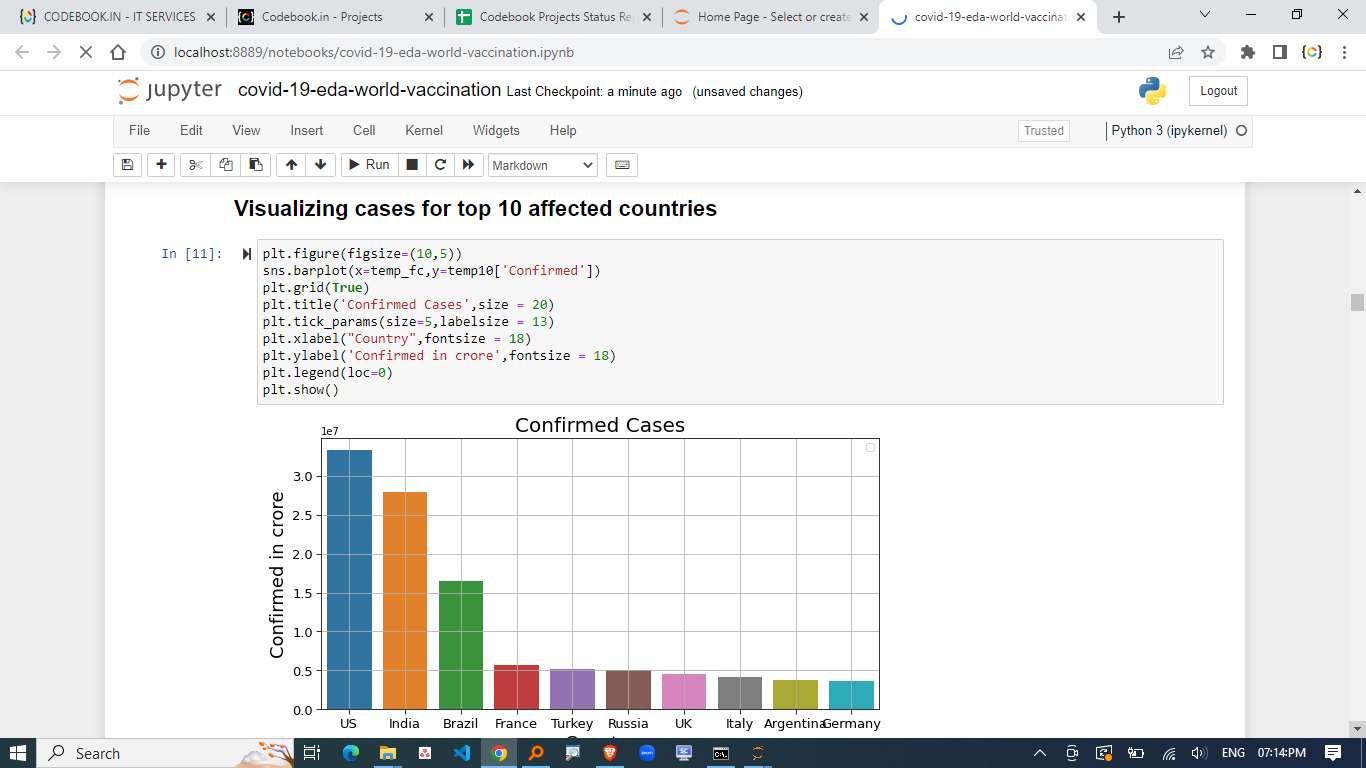Switch to Codebook Projects Status tab
The width and height of the screenshot is (1366, 768).
coord(553,17)
